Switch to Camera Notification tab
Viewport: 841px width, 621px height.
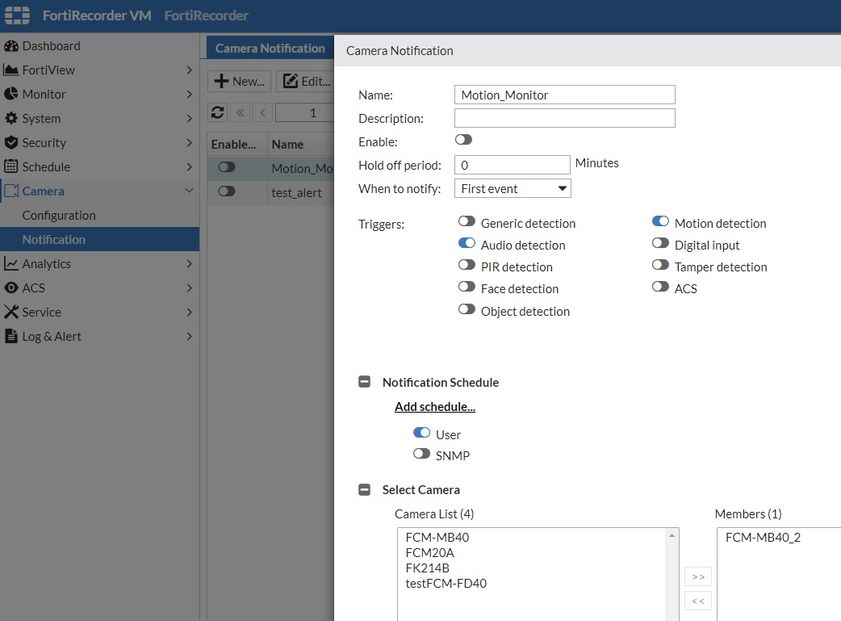pyautogui.click(x=270, y=48)
